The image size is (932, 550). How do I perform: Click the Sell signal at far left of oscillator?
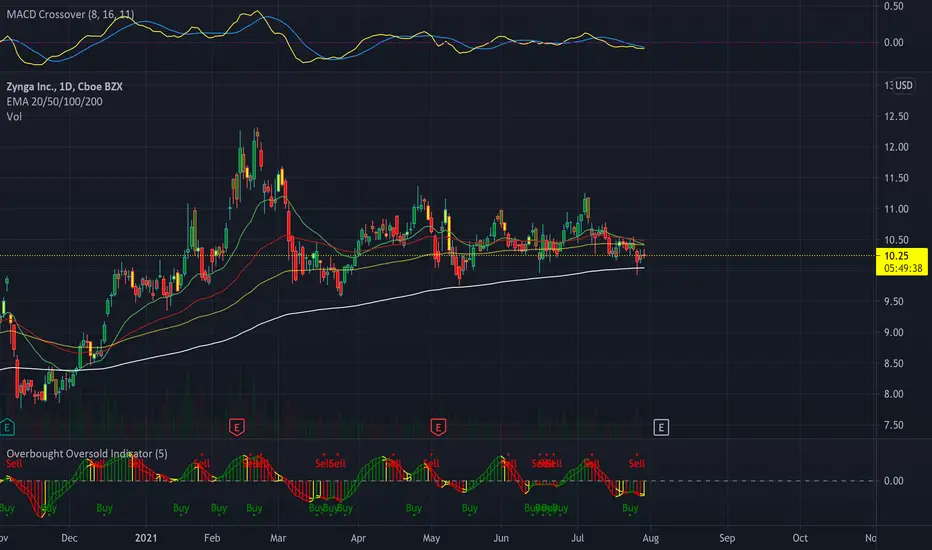click(x=14, y=463)
